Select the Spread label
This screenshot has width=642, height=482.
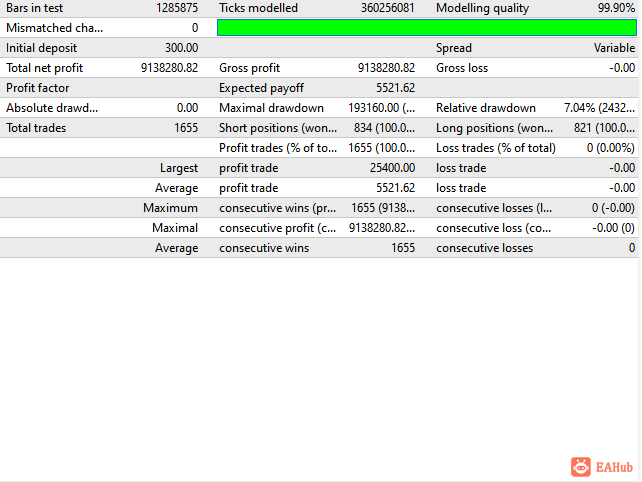(x=454, y=48)
